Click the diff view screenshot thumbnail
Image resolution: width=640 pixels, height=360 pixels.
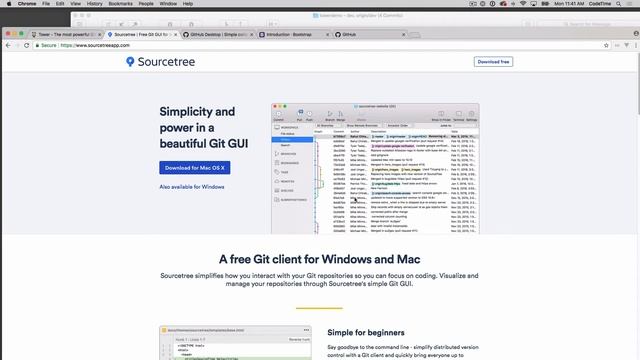[x=235, y=343]
